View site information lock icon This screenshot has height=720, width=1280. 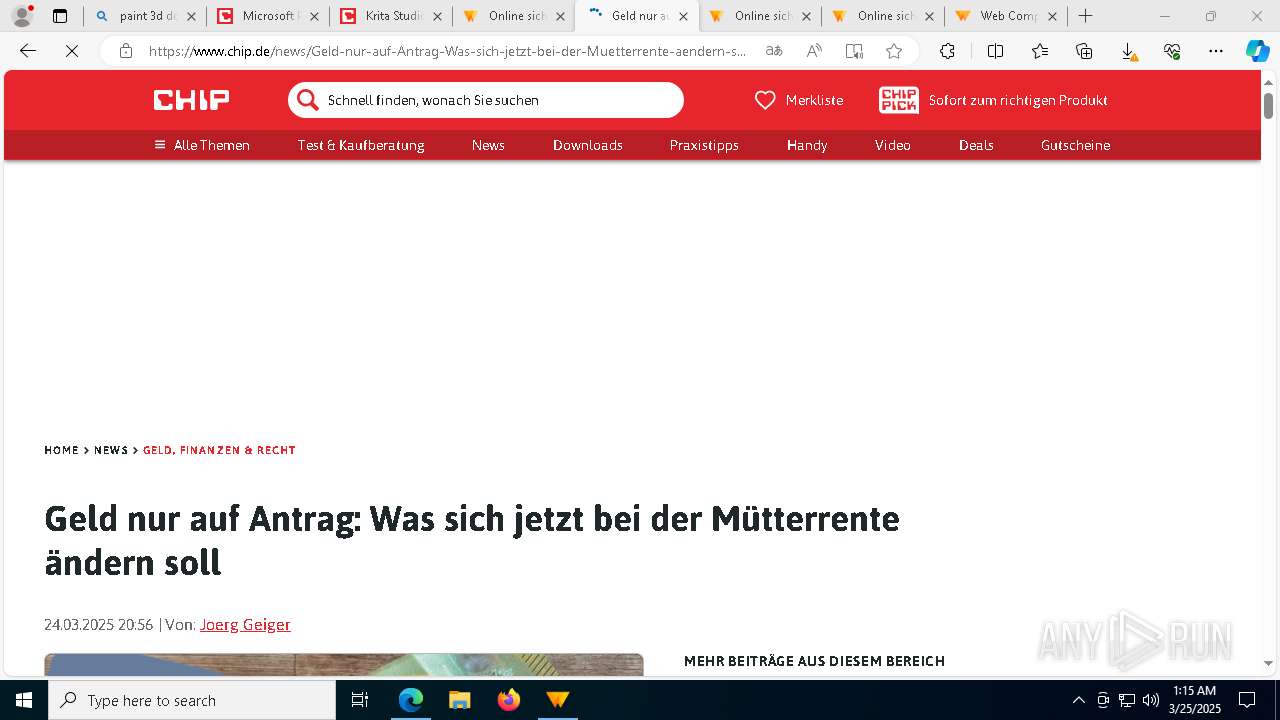(x=126, y=51)
